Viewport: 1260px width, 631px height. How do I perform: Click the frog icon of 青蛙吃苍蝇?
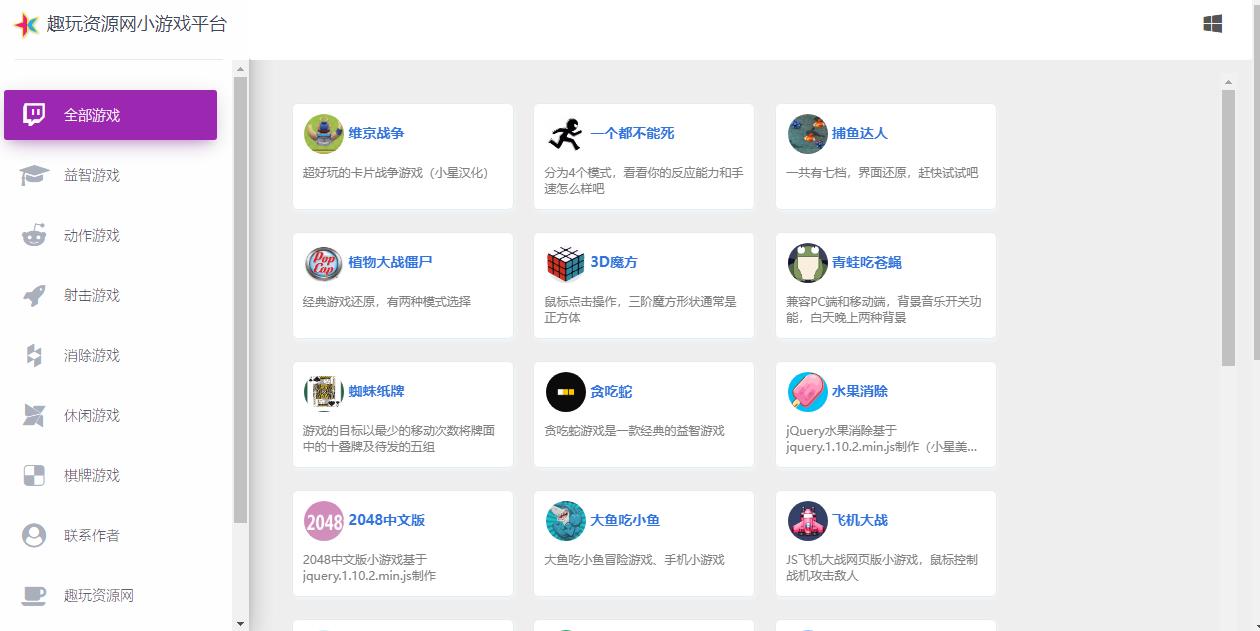coord(807,262)
